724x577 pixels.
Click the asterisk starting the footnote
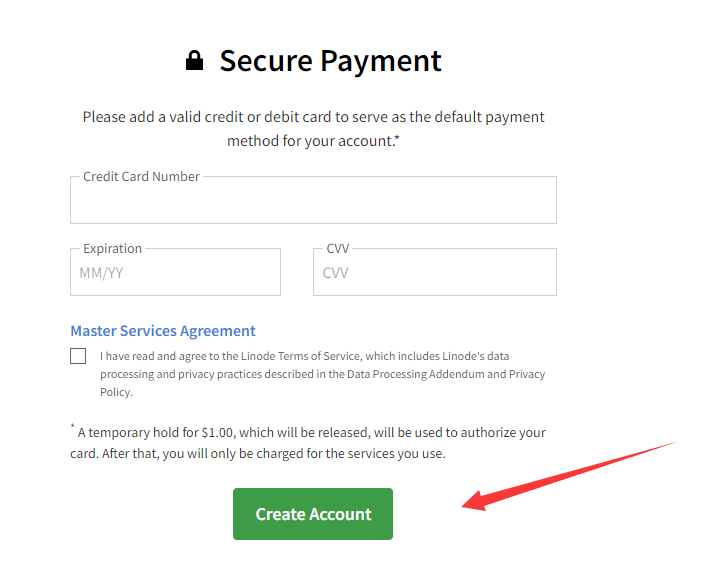click(72, 426)
